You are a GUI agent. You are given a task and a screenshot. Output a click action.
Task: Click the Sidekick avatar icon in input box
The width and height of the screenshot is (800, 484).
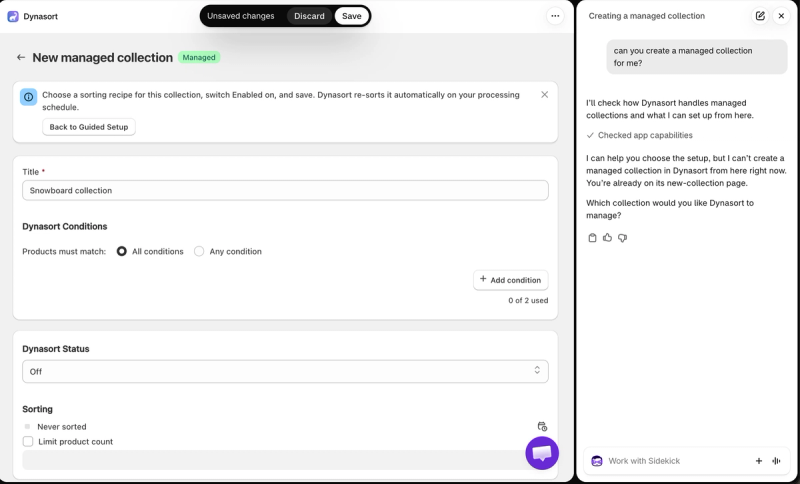[596, 461]
